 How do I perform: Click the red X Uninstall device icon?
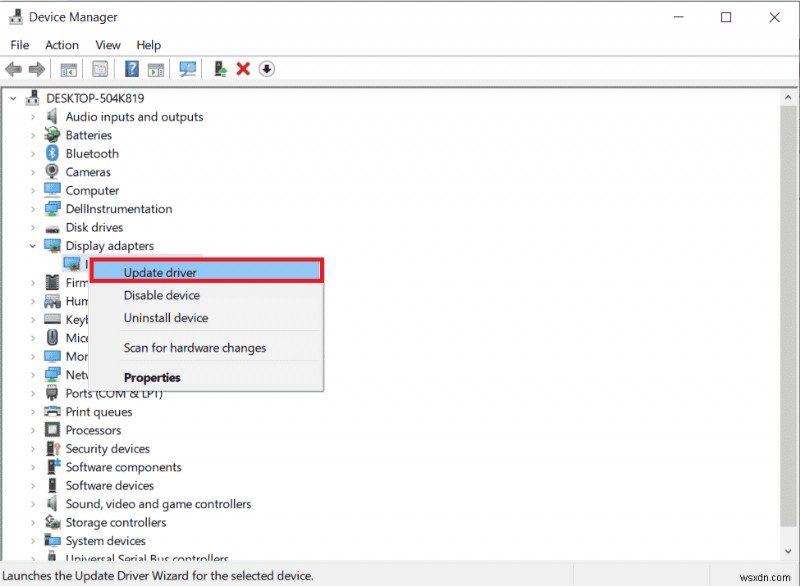pyautogui.click(x=243, y=69)
